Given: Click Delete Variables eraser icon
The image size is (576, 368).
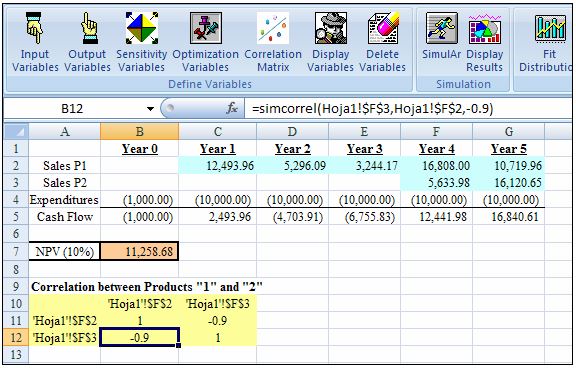Looking at the screenshot, I should click(383, 28).
